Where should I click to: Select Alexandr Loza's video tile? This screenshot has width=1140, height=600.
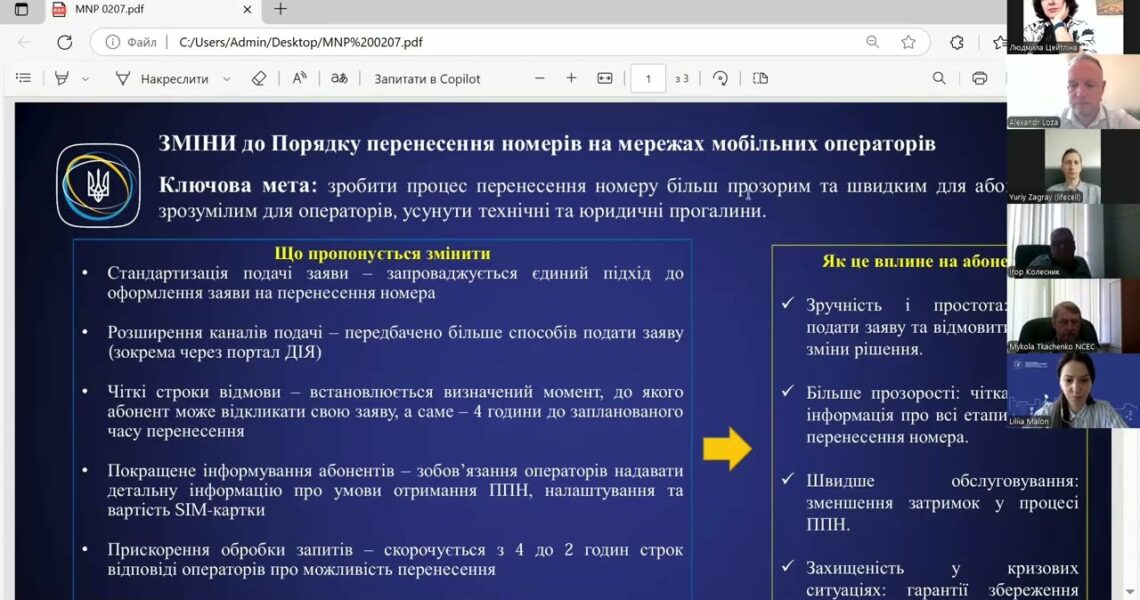point(1073,91)
